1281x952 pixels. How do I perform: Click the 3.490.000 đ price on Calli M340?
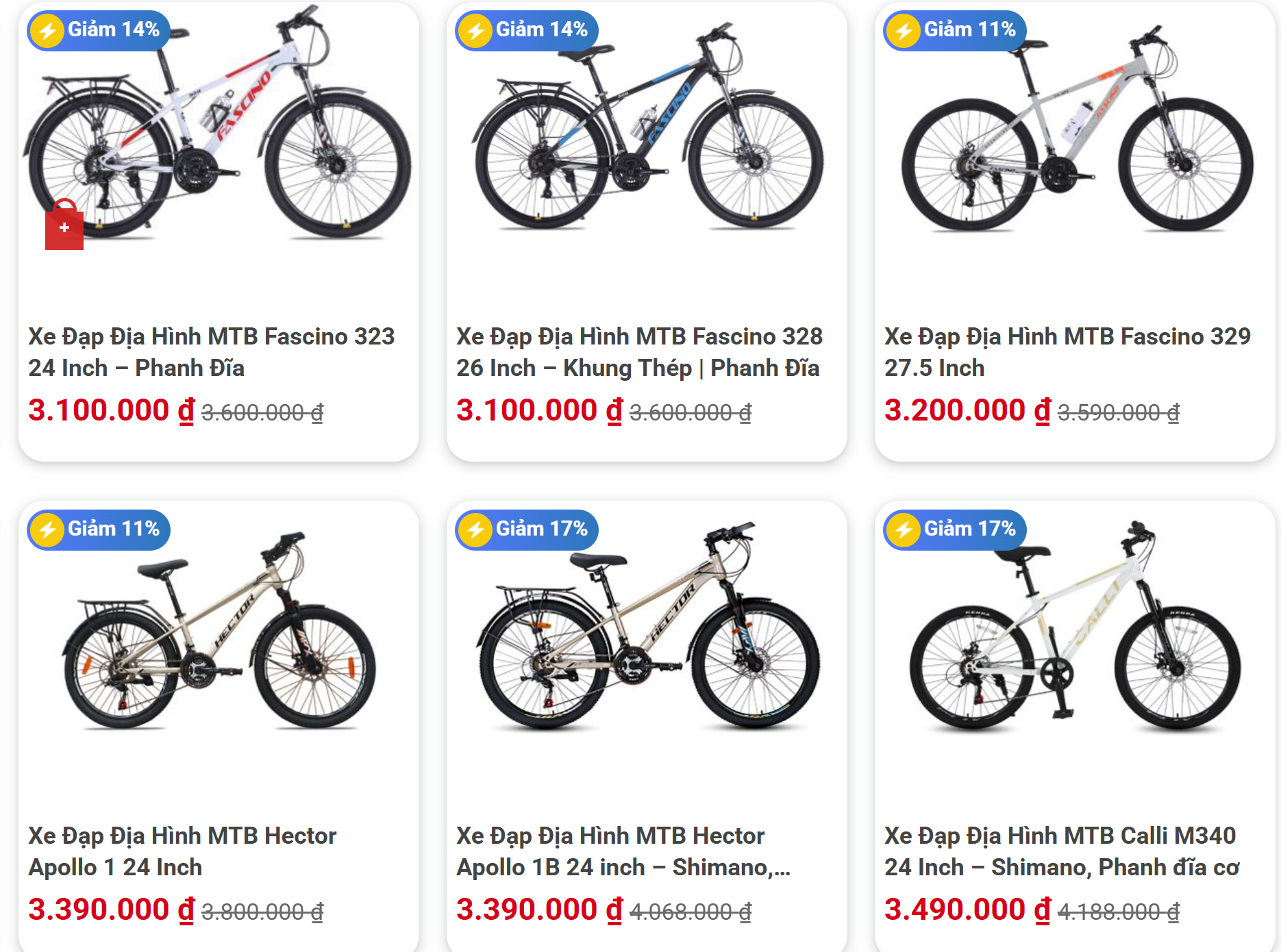[967, 910]
